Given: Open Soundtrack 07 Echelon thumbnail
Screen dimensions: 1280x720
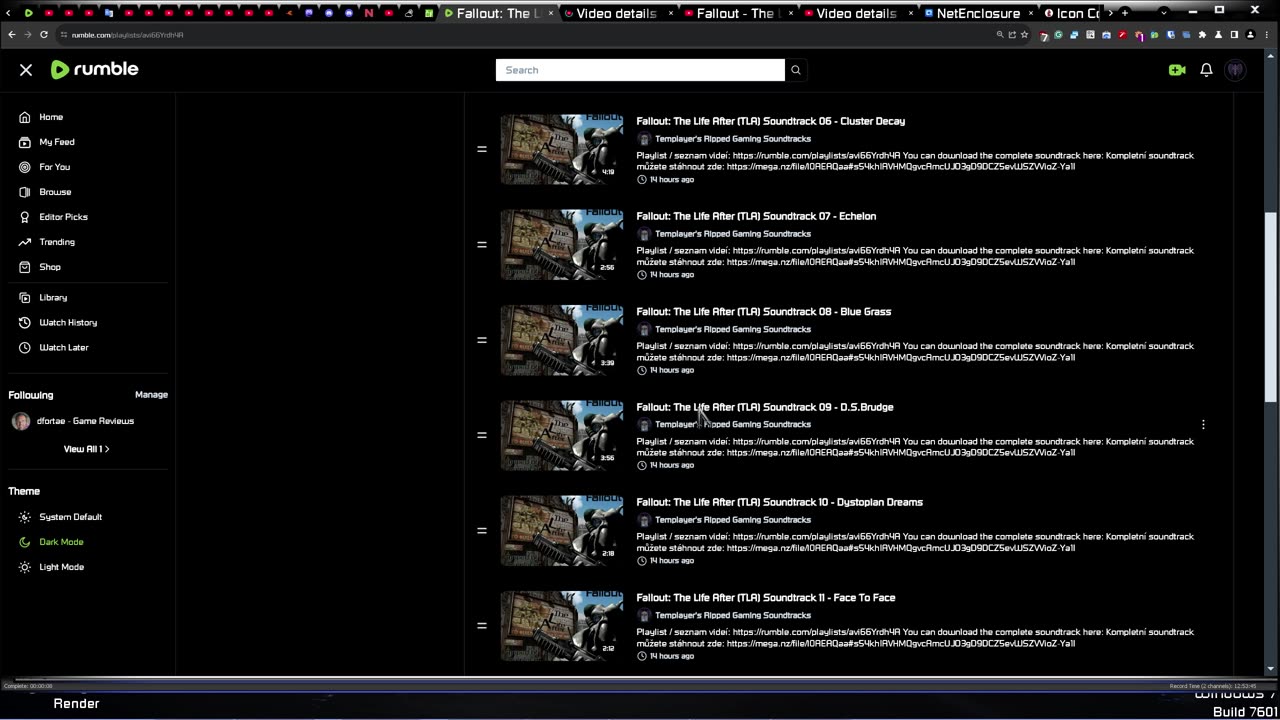Looking at the screenshot, I should [561, 245].
